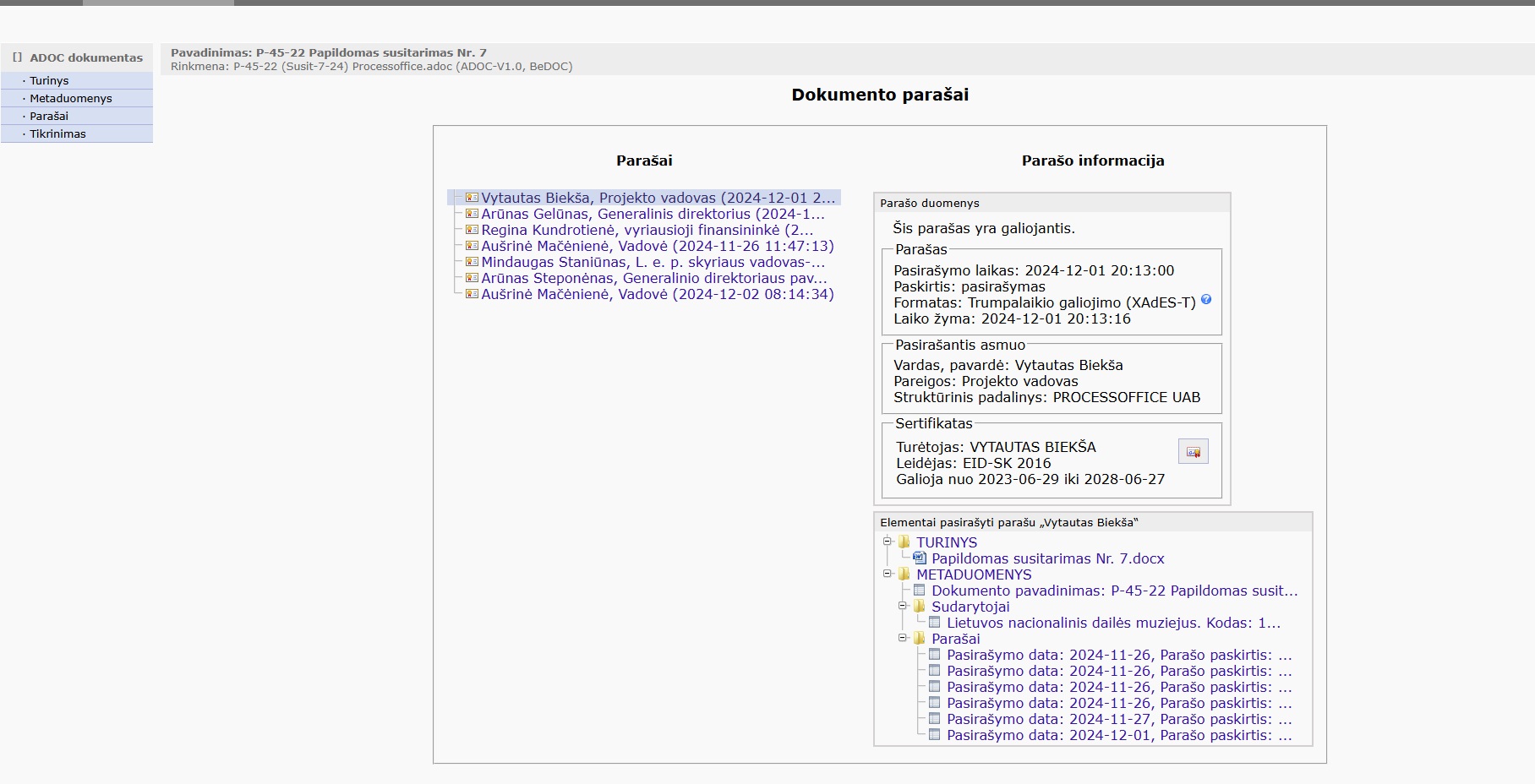Collapse the Parašai subfolder in the signed elements tree
This screenshot has width=1535, height=784.
903,638
